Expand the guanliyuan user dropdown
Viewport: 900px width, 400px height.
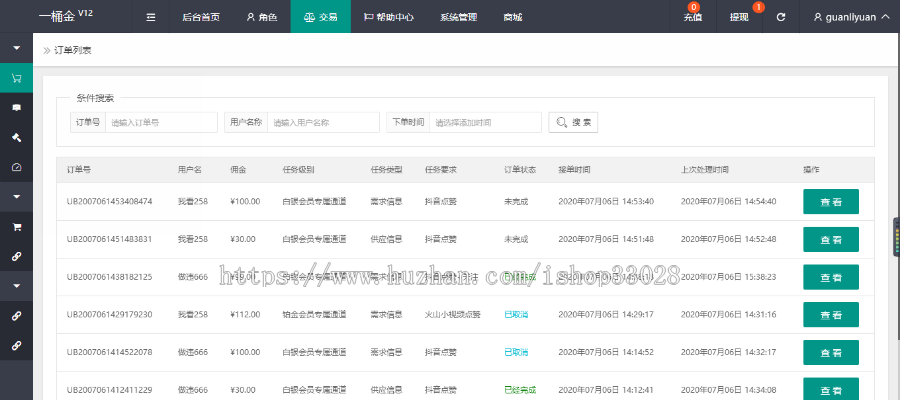point(851,17)
